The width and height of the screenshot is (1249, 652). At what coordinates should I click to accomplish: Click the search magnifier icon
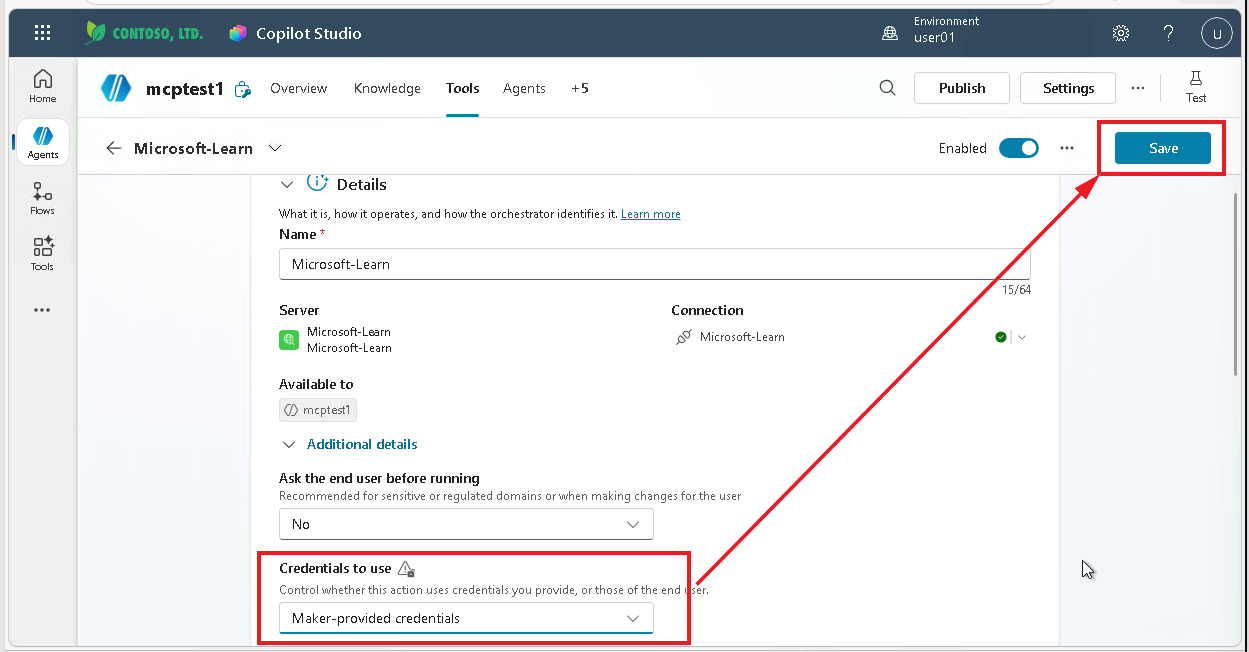887,88
